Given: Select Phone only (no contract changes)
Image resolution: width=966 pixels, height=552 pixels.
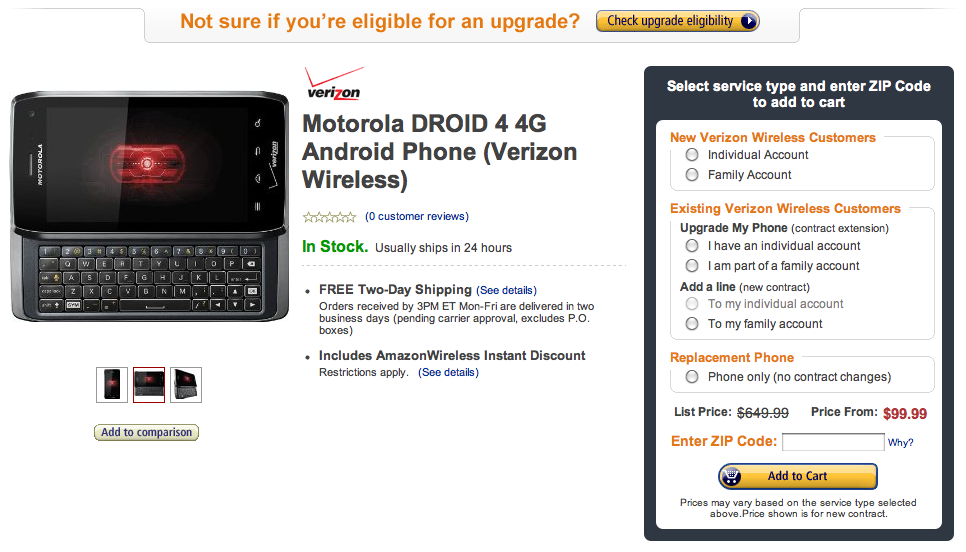Looking at the screenshot, I should coord(692,377).
